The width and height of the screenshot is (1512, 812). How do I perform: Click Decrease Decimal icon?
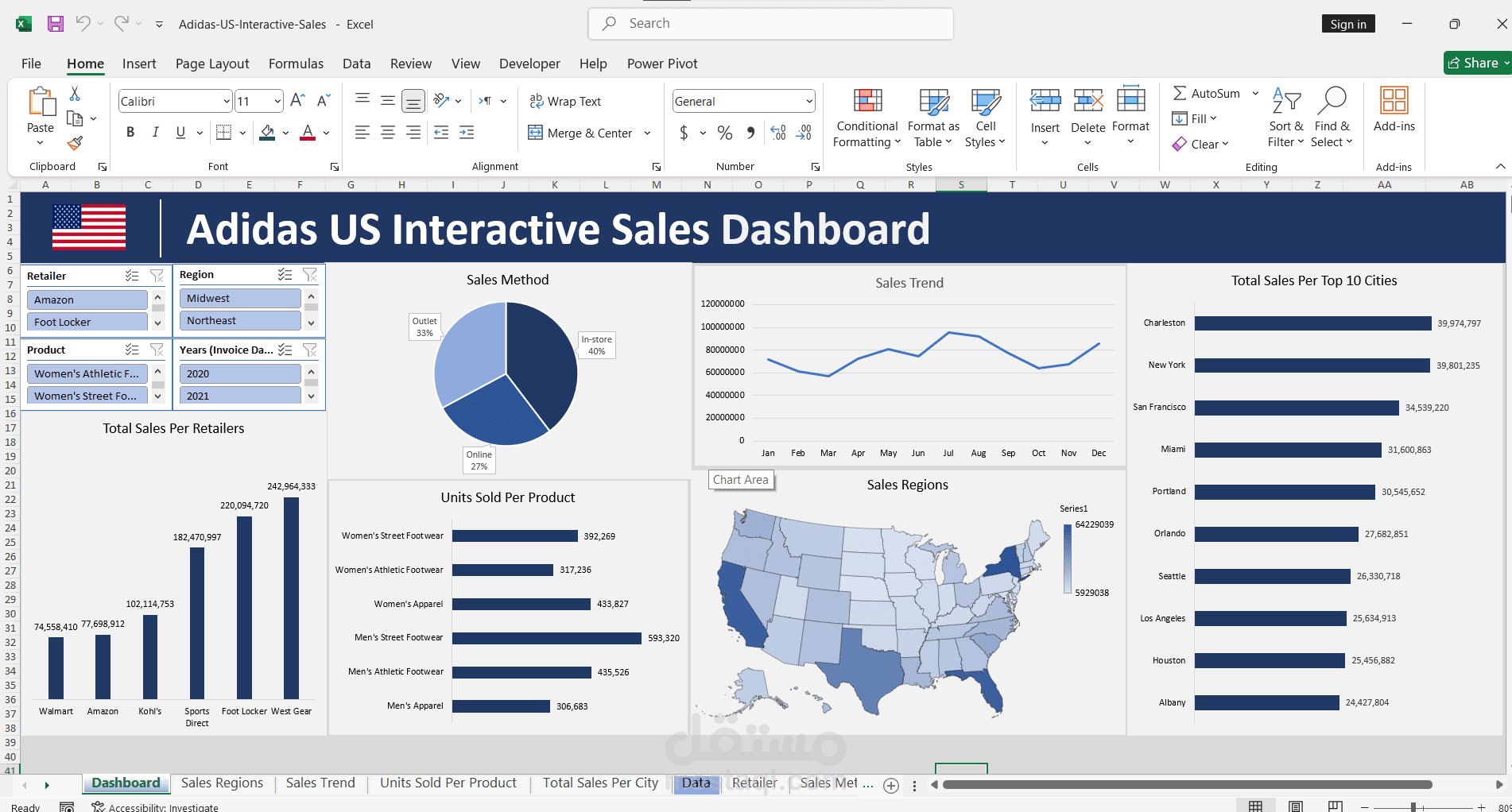click(804, 133)
